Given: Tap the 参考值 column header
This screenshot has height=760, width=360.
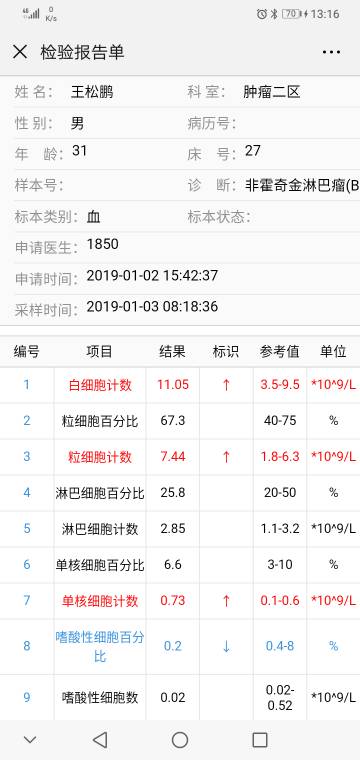Looking at the screenshot, I should click(280, 351).
